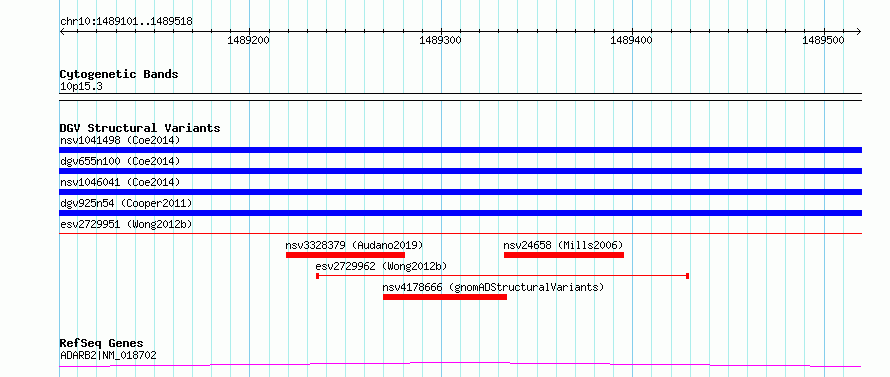This screenshot has height=377, width=890.
Task: Click the esv2729962 (Wong2012b) variant label
Action: 381,266
